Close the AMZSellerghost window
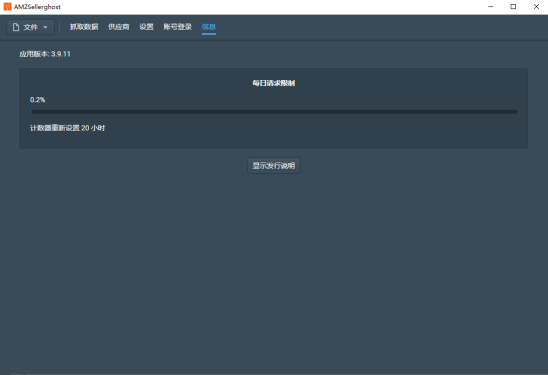Image resolution: width=548 pixels, height=375 pixels. click(536, 7)
